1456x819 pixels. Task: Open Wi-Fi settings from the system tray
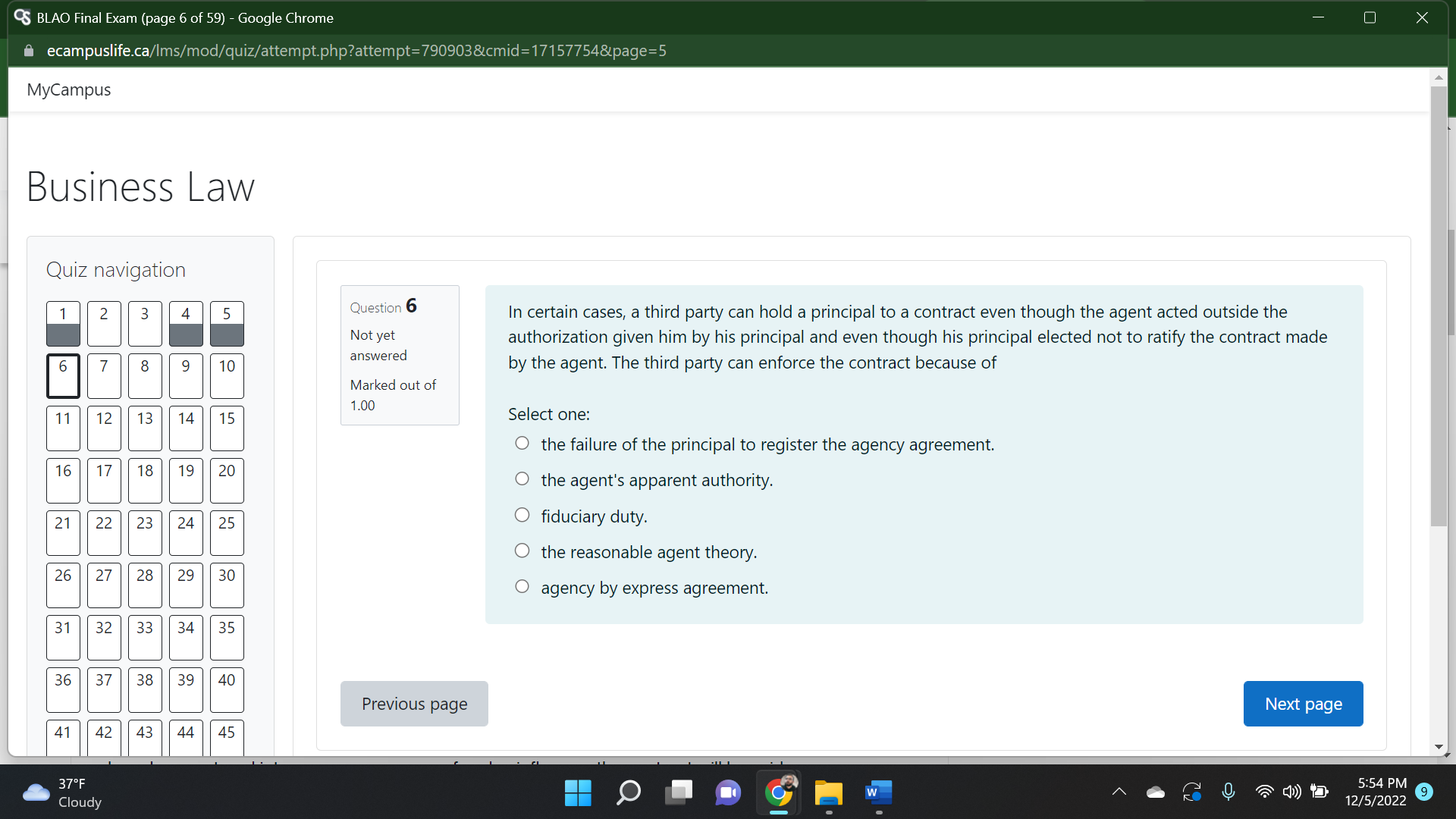[x=1264, y=793]
